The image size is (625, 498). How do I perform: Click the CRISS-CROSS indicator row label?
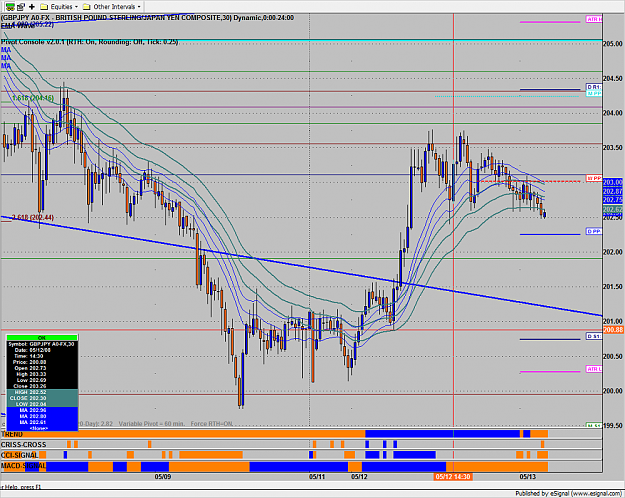(24, 445)
